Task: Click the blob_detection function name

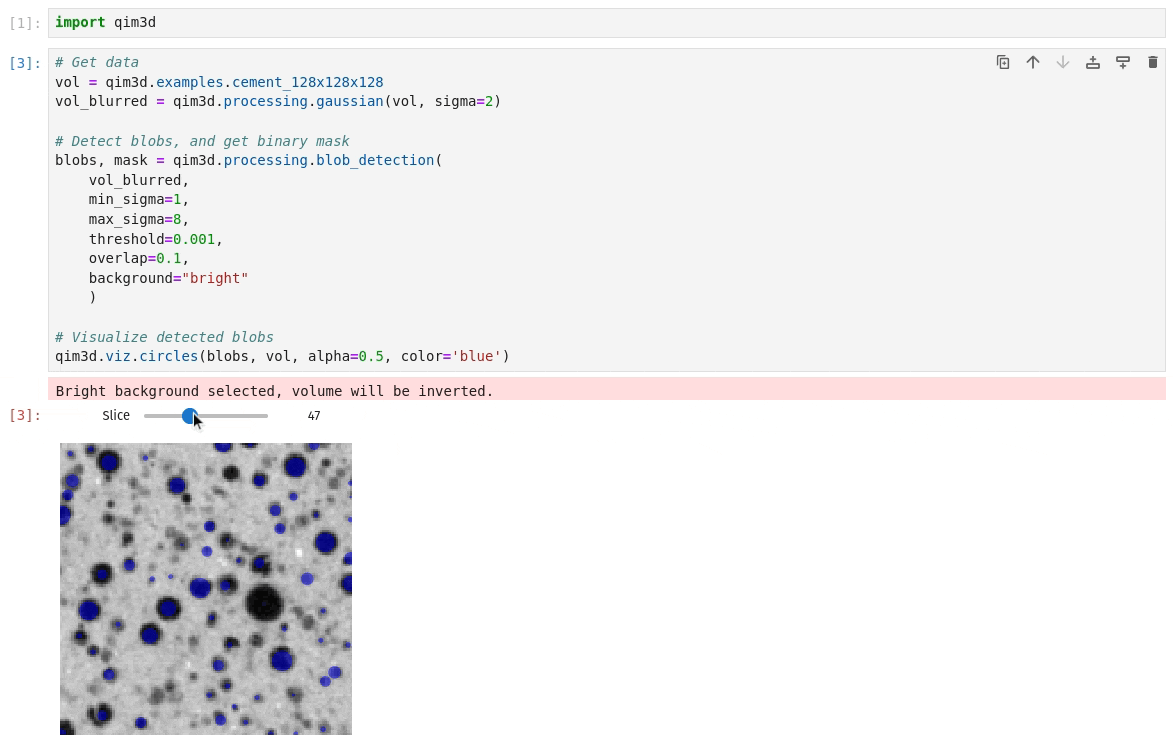Action: coord(375,160)
